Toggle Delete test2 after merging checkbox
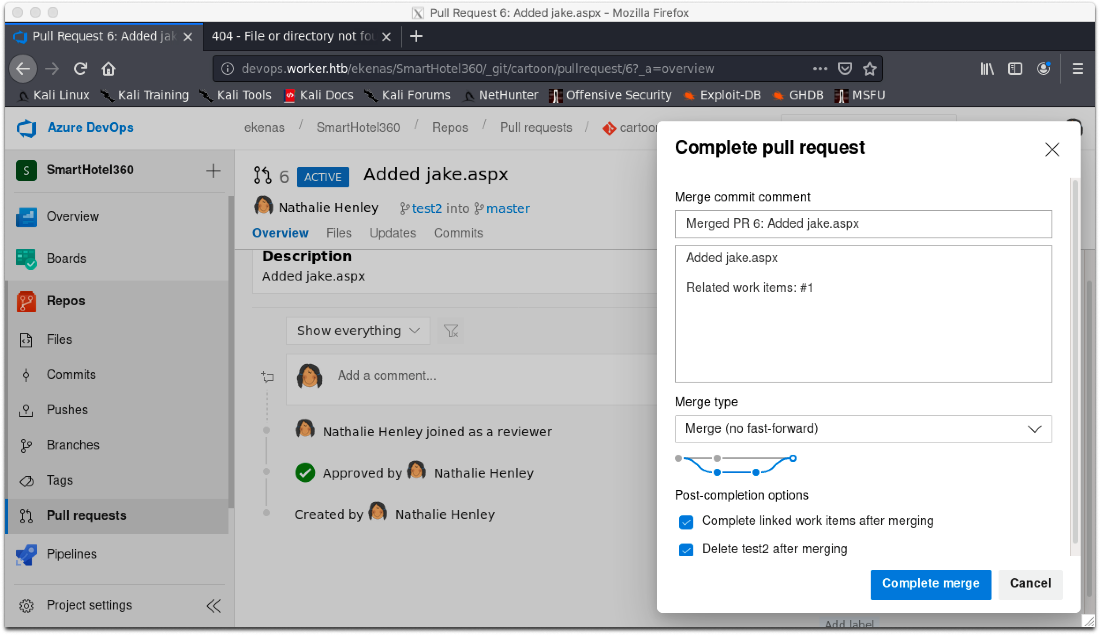Image resolution: width=1100 pixels, height=635 pixels. click(686, 550)
